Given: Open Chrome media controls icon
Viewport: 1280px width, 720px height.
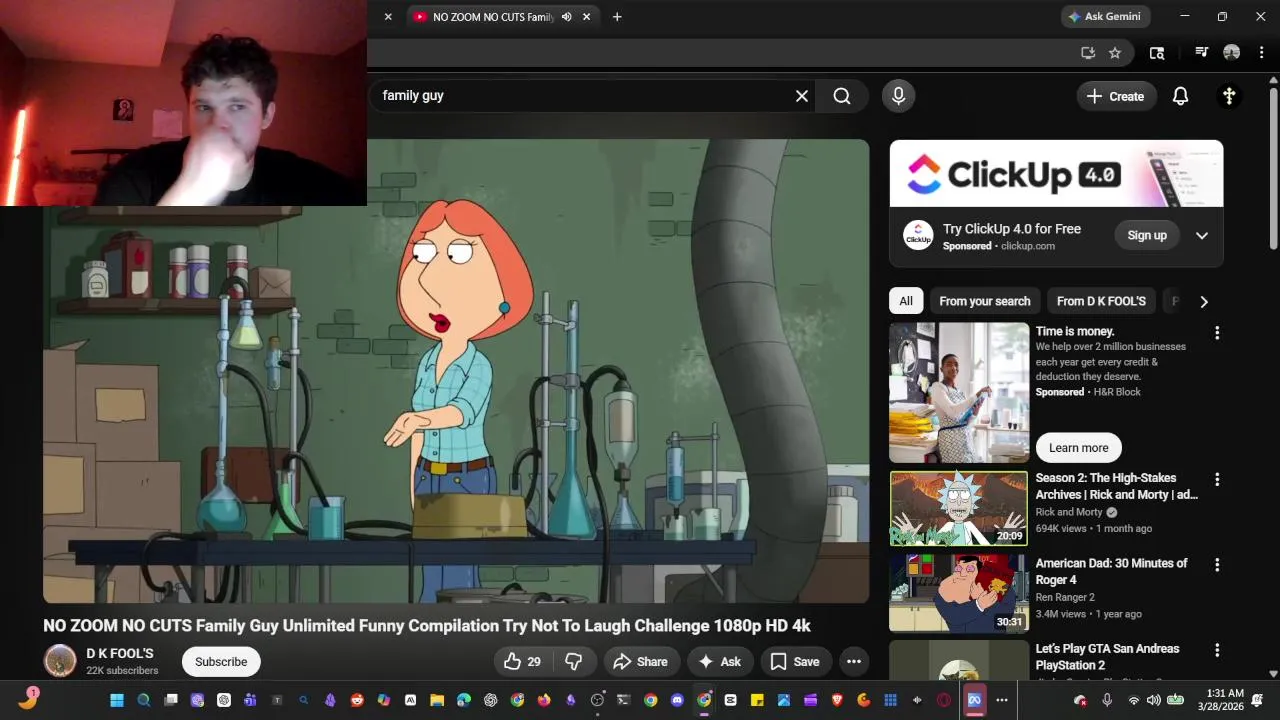Looking at the screenshot, I should pos(1202,53).
